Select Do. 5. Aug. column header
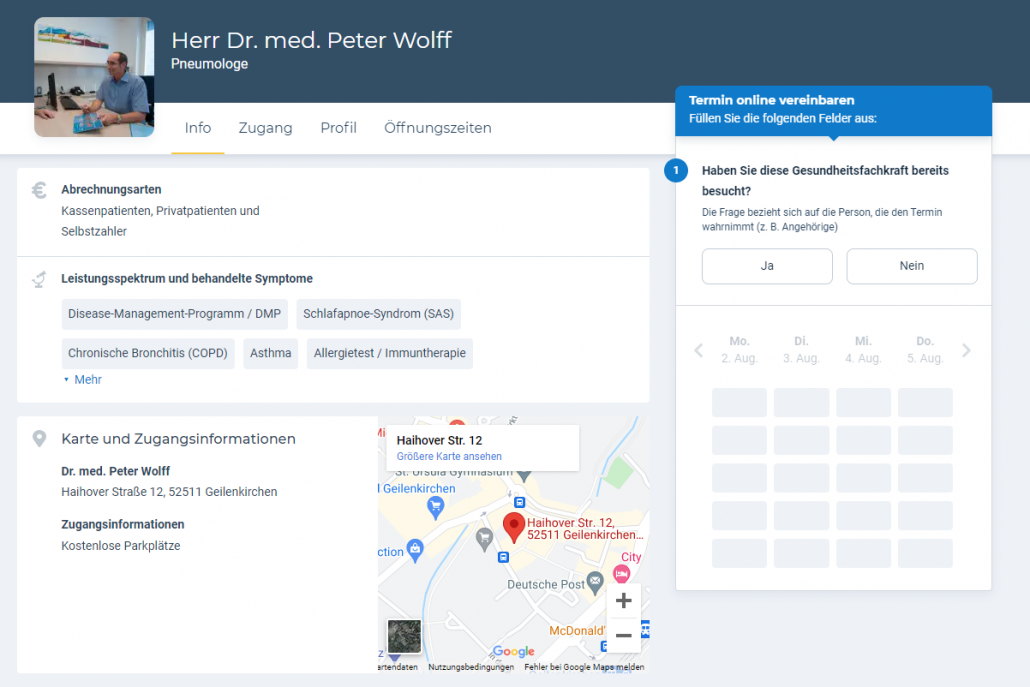 click(925, 350)
